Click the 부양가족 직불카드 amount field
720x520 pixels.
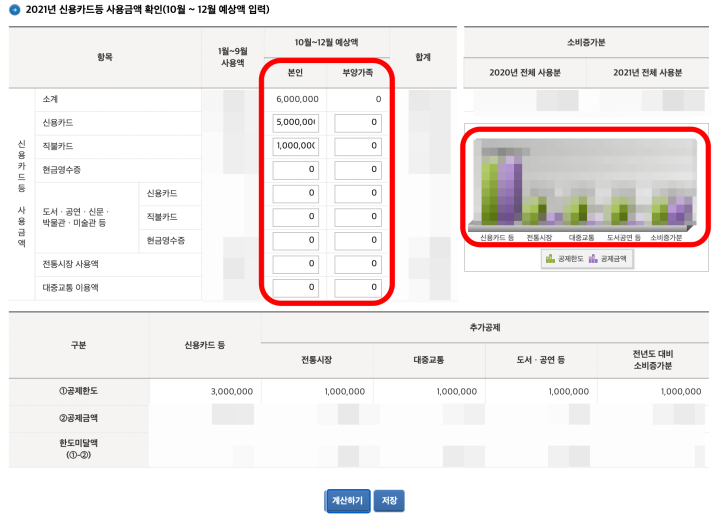coord(359,146)
